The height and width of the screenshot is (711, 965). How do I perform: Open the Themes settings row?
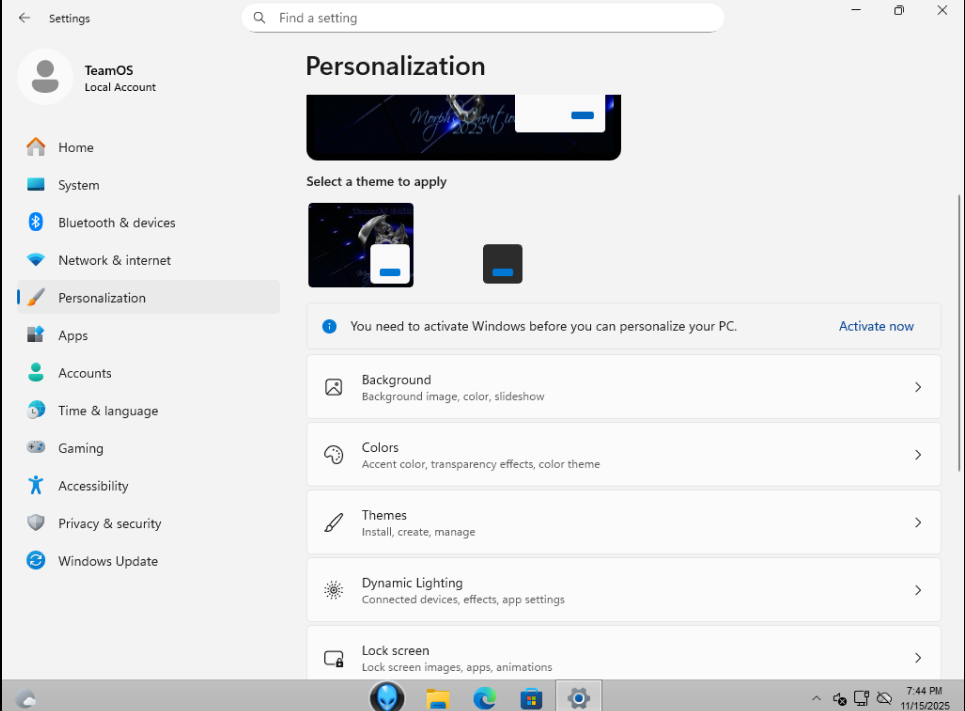coord(622,522)
